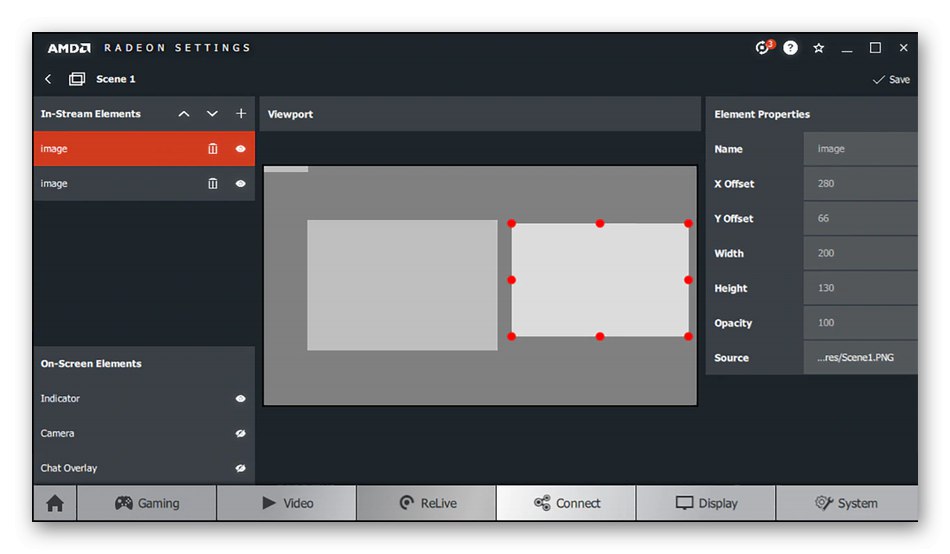Image resolution: width=950 pixels, height=554 pixels.
Task: Select the Connect tab
Action: (566, 503)
